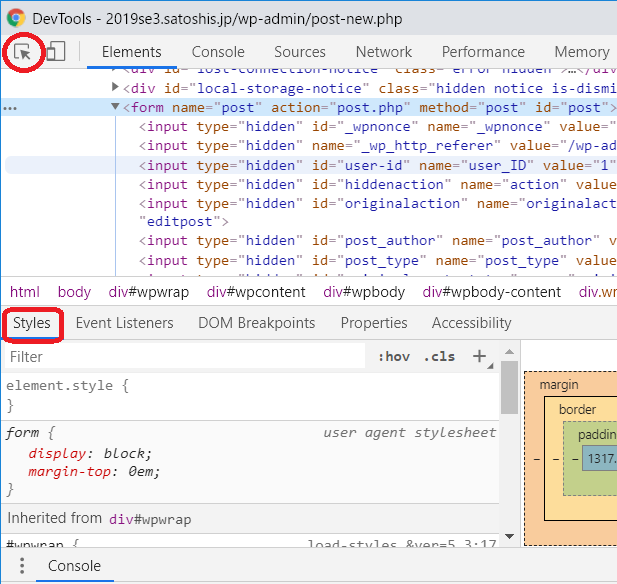Screen dimensions: 617x584
Task: Click body in the DOM breadcrumb
Action: (74, 292)
